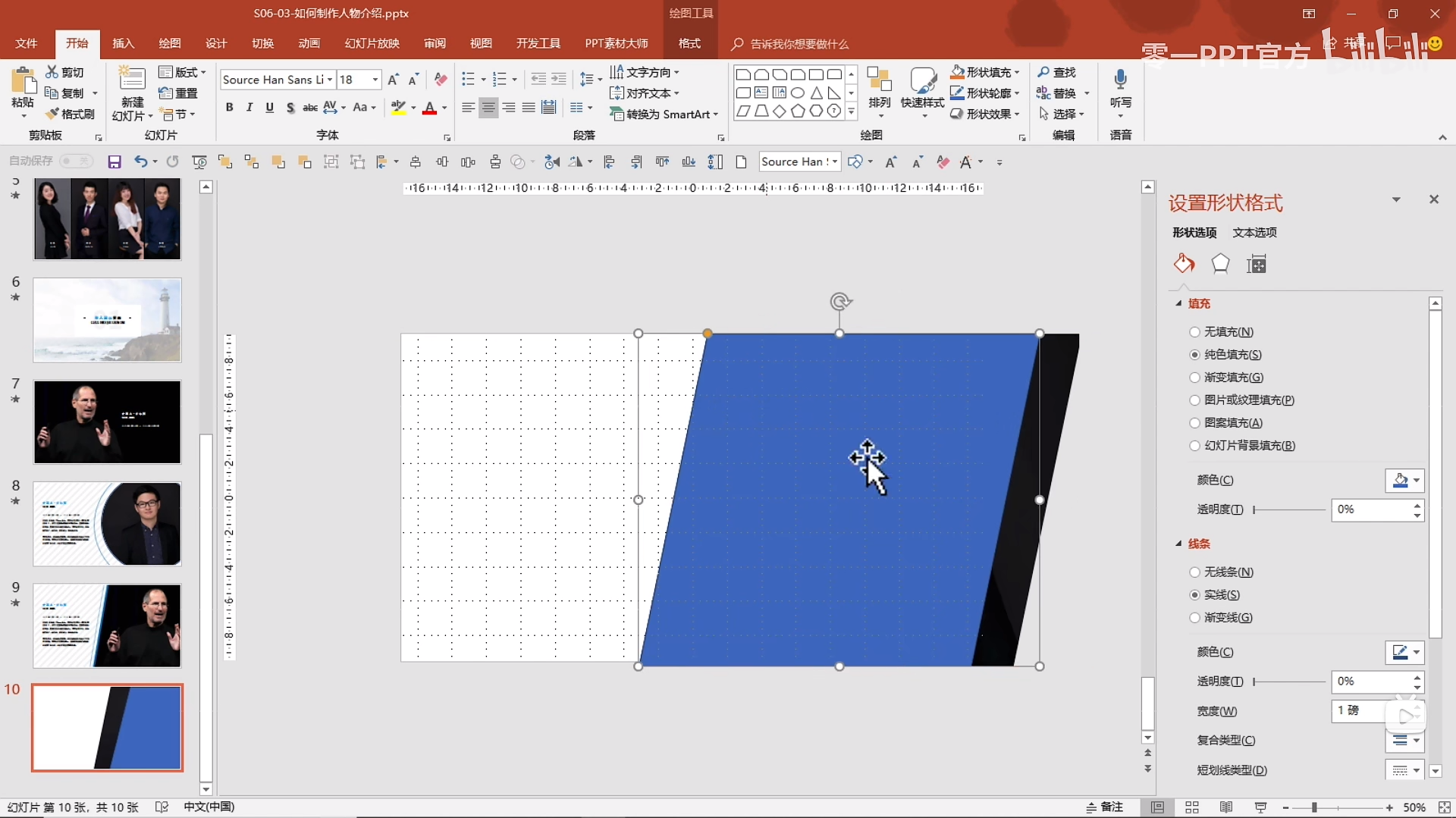Select Solid line radio option
The height and width of the screenshot is (818, 1456).
click(x=1195, y=595)
